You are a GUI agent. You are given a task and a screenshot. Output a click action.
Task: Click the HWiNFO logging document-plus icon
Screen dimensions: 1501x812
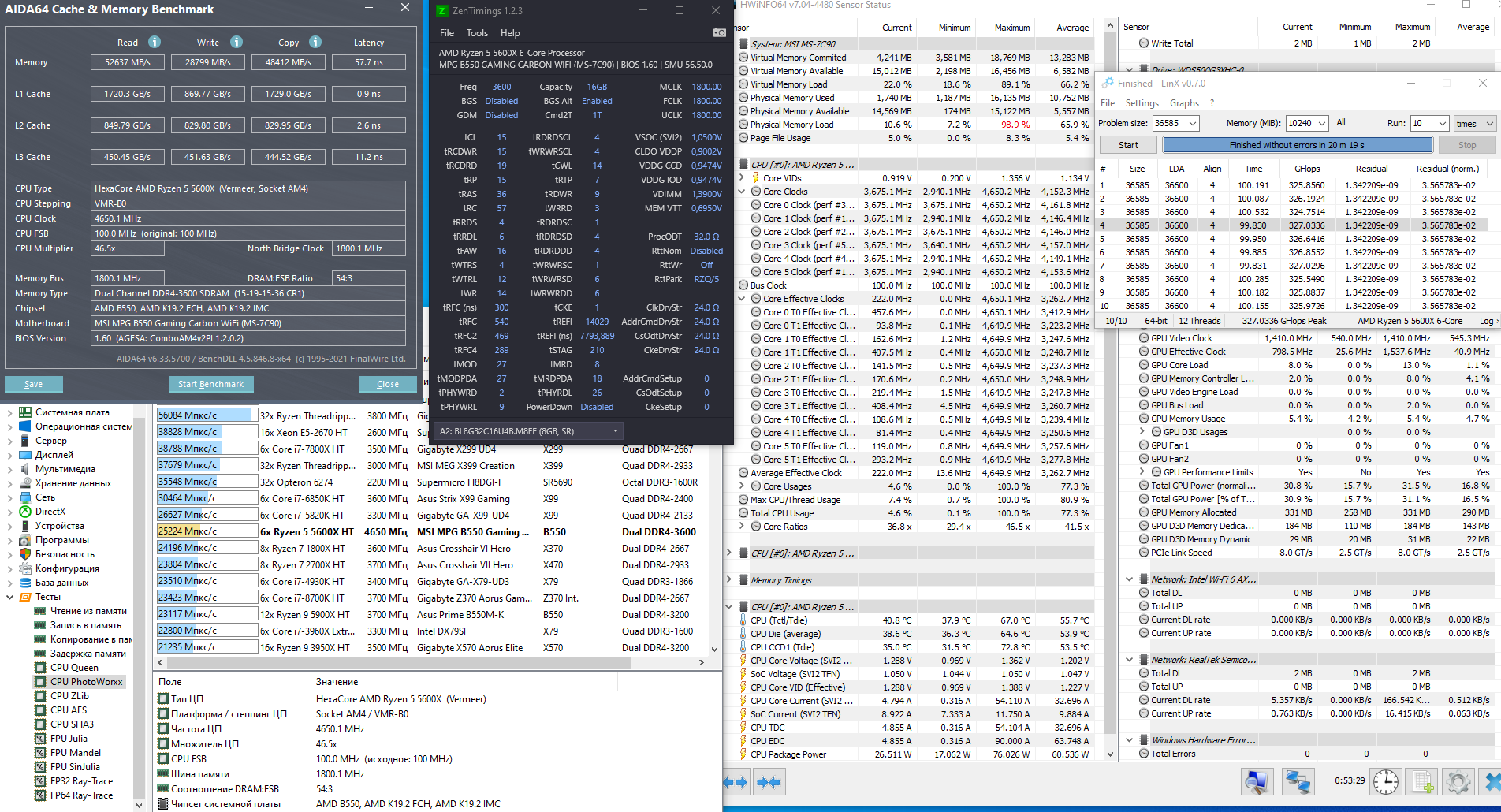(x=1423, y=781)
